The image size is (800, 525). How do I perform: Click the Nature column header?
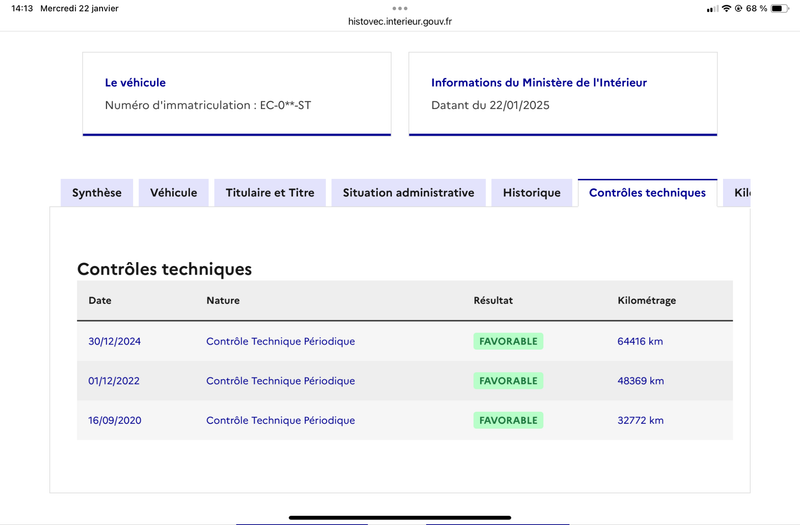point(223,301)
